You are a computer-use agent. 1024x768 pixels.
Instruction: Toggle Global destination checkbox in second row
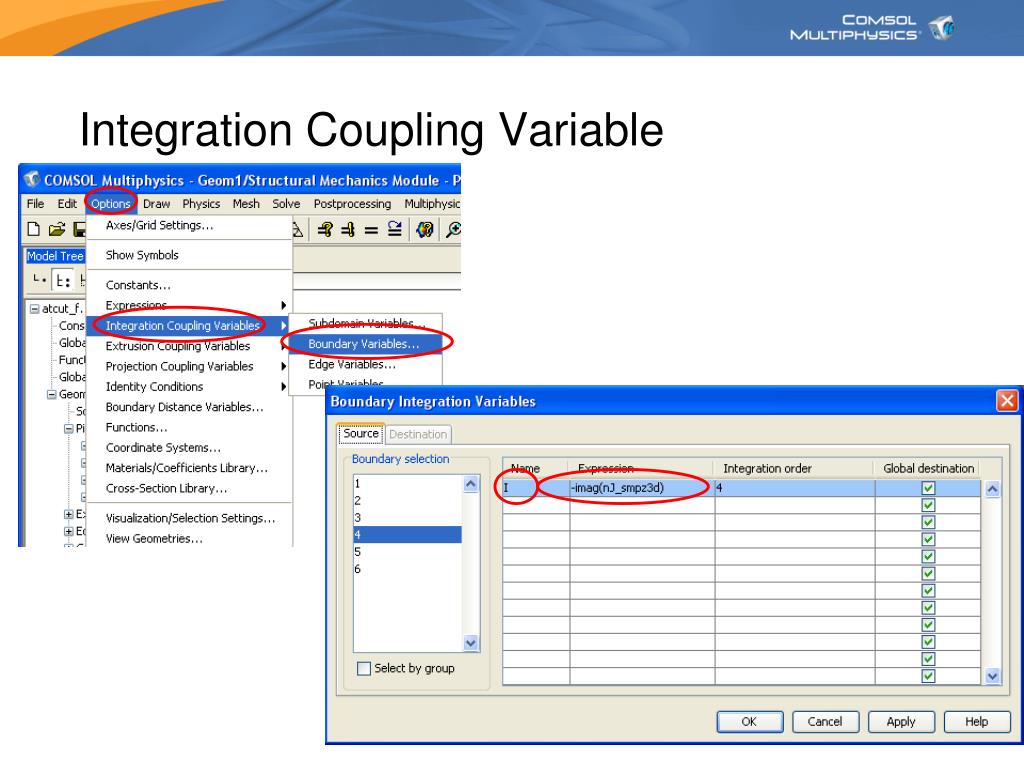(x=928, y=505)
